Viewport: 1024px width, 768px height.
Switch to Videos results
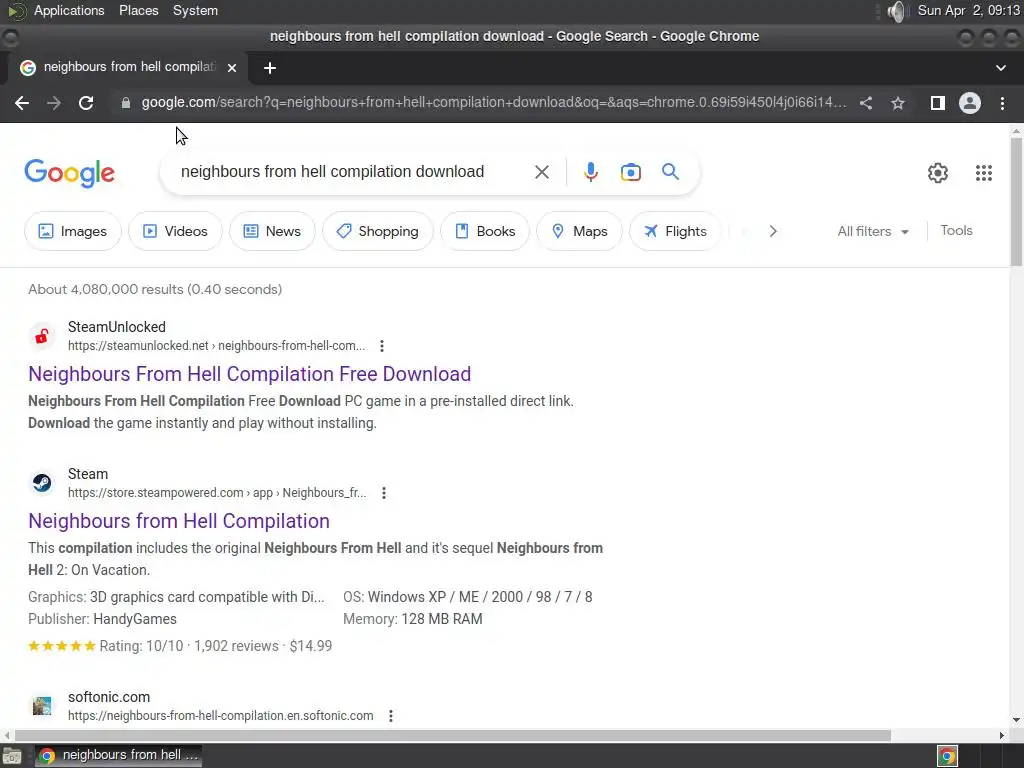[x=175, y=231]
